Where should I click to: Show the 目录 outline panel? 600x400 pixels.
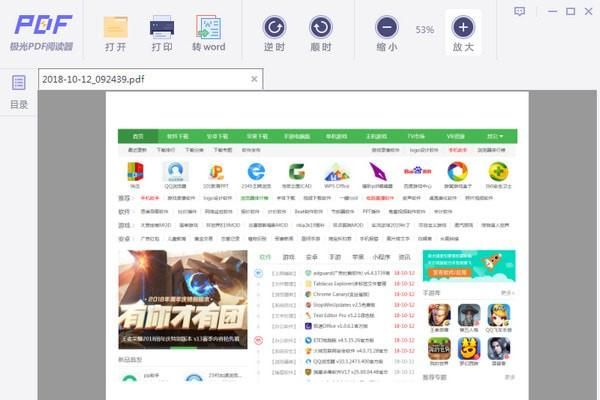(x=19, y=92)
